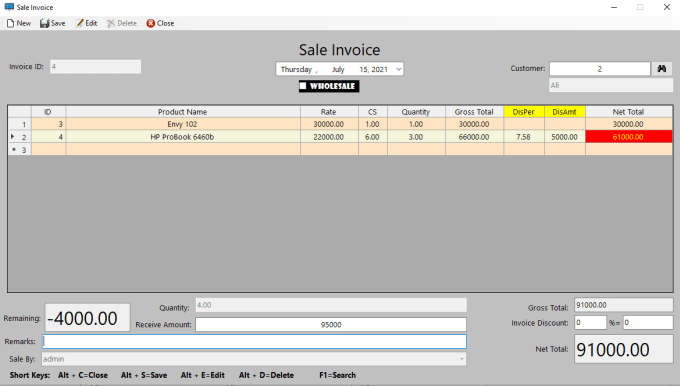Select row 1 via its row header
The width and height of the screenshot is (680, 386).
[x=20, y=124]
